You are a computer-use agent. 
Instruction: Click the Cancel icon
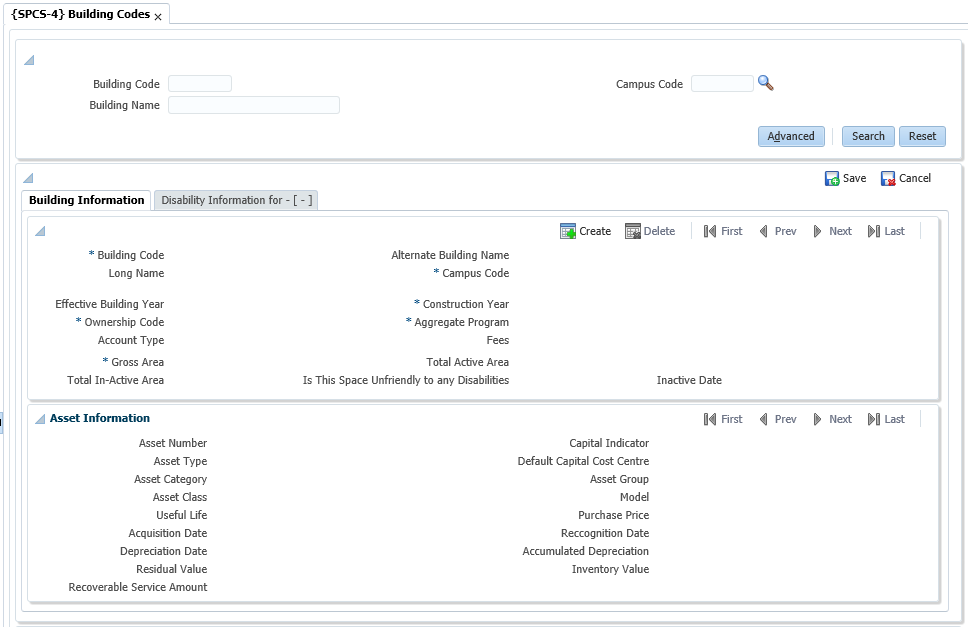pyautogui.click(x=888, y=179)
